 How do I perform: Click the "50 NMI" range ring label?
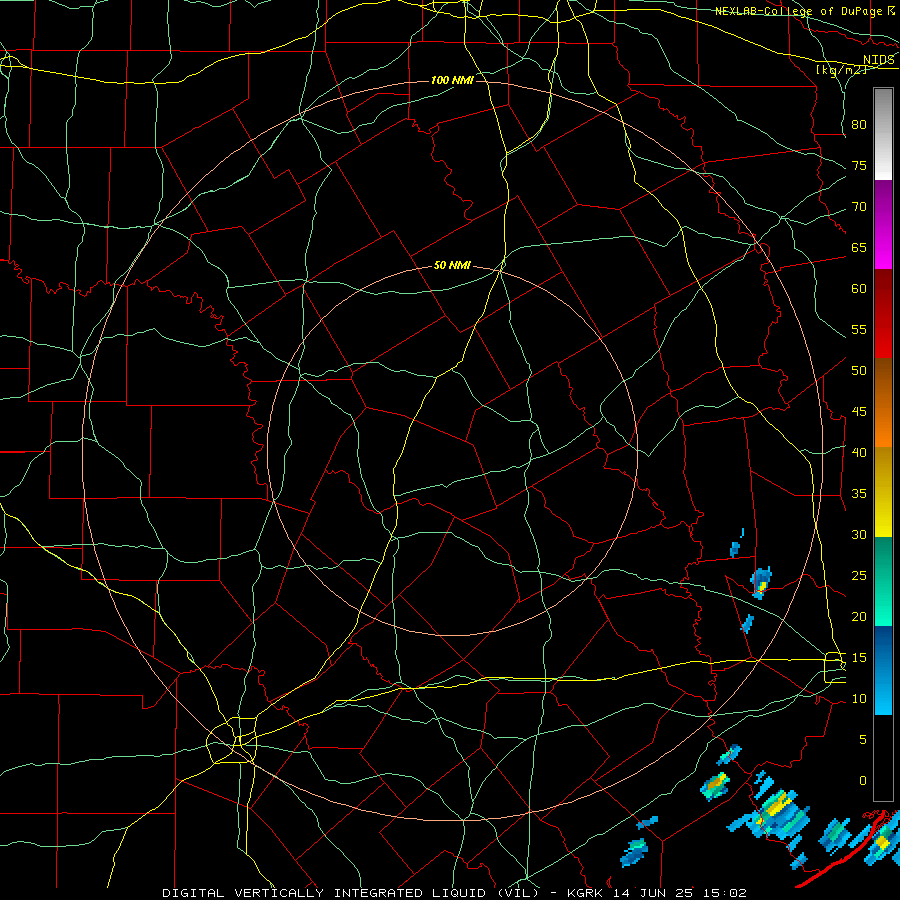[x=452, y=265]
